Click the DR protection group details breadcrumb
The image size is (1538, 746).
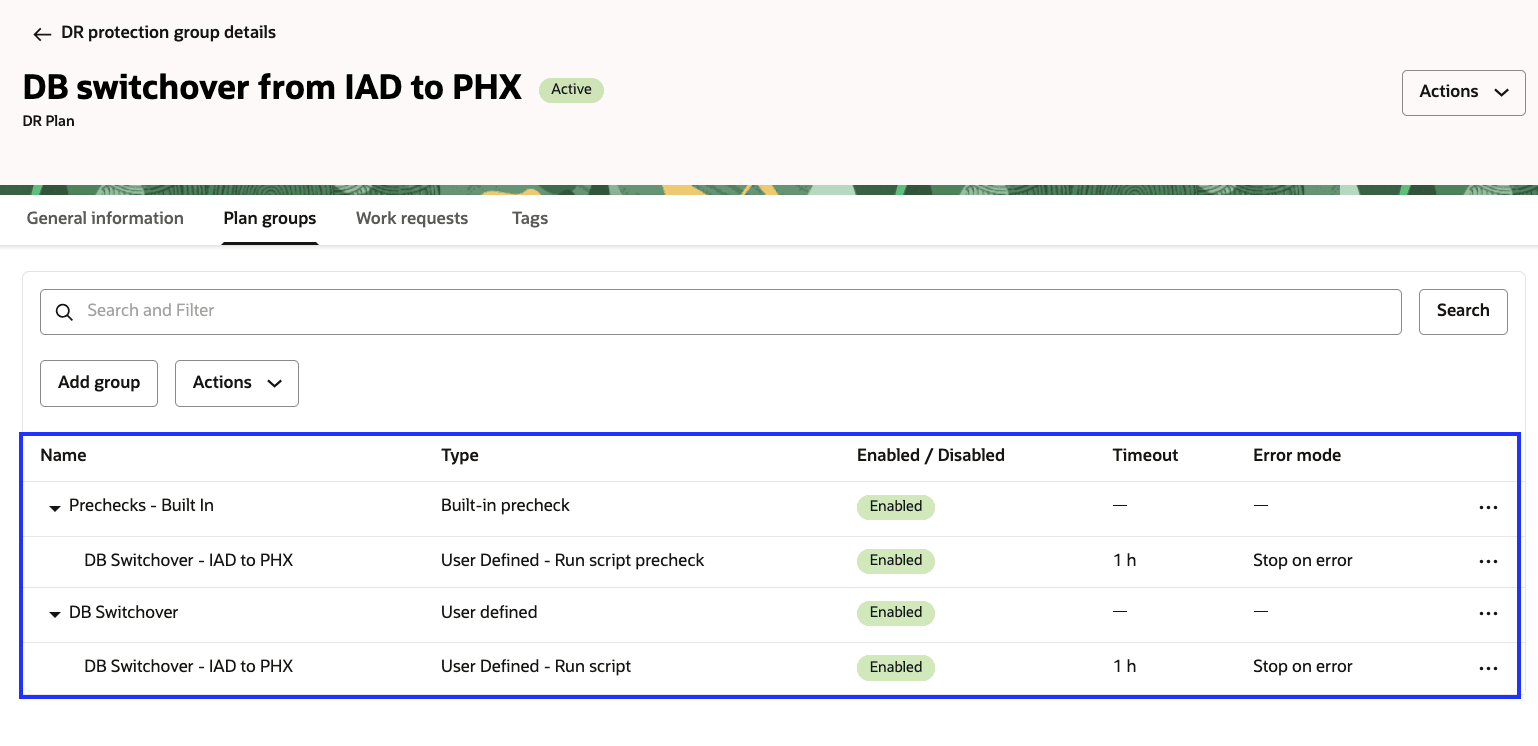pos(166,32)
